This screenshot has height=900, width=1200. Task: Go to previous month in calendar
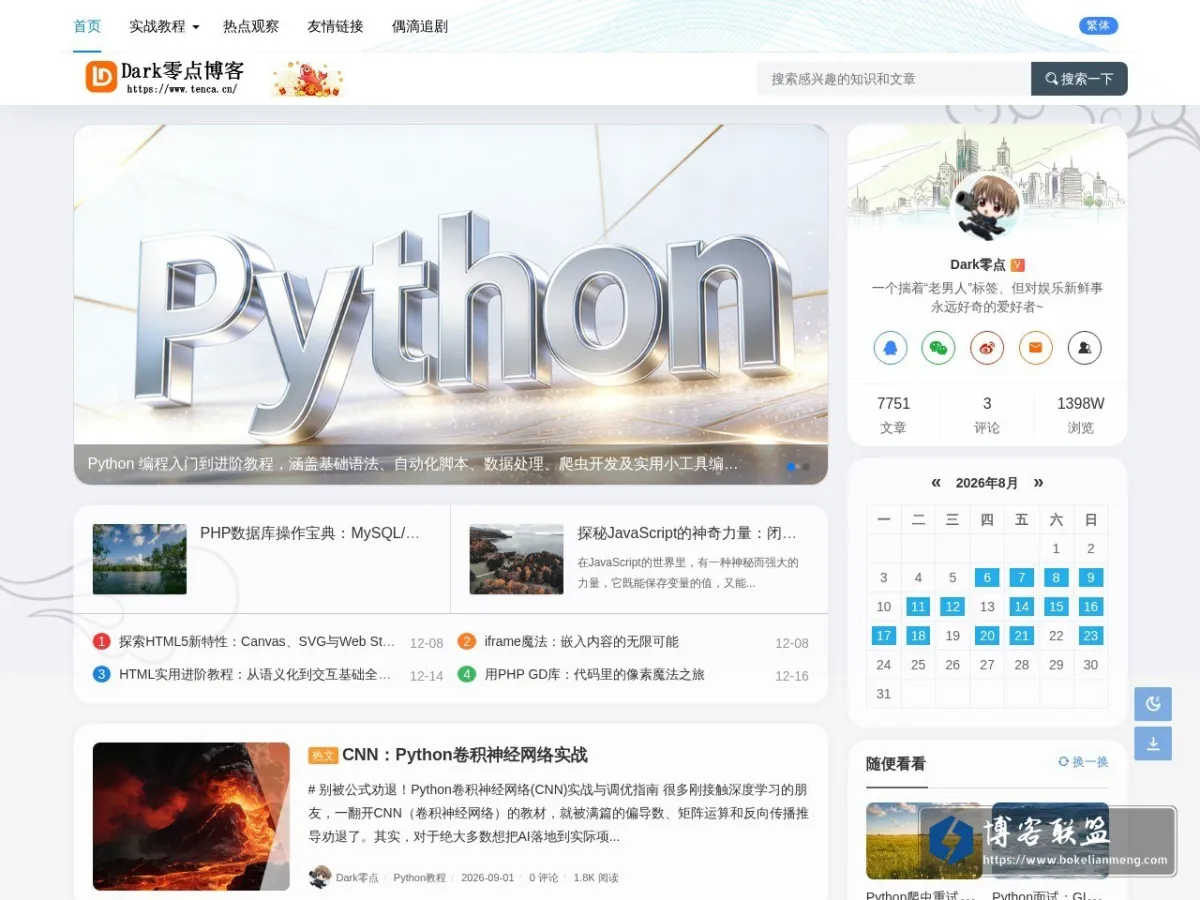[936, 483]
